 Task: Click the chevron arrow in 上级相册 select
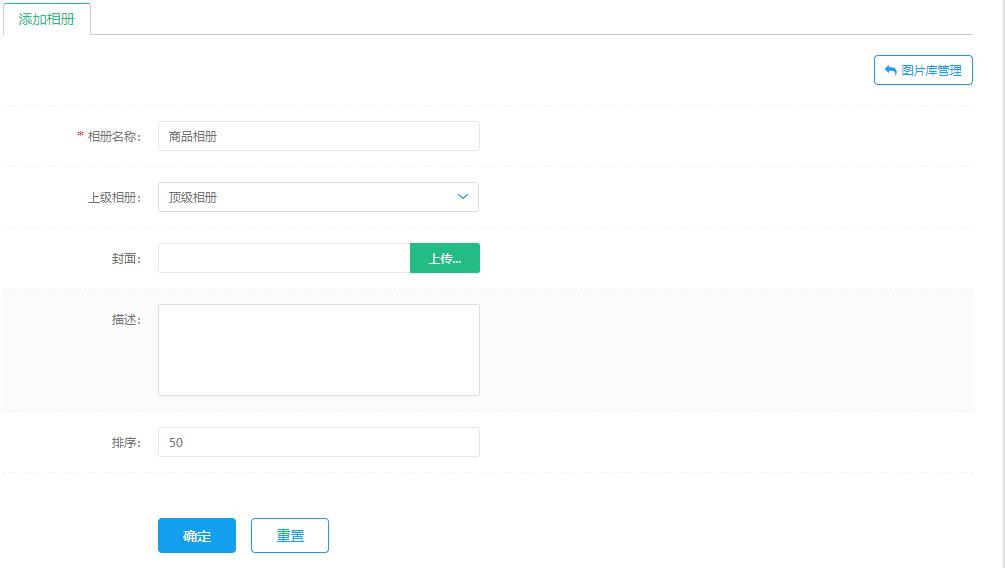[x=463, y=197]
